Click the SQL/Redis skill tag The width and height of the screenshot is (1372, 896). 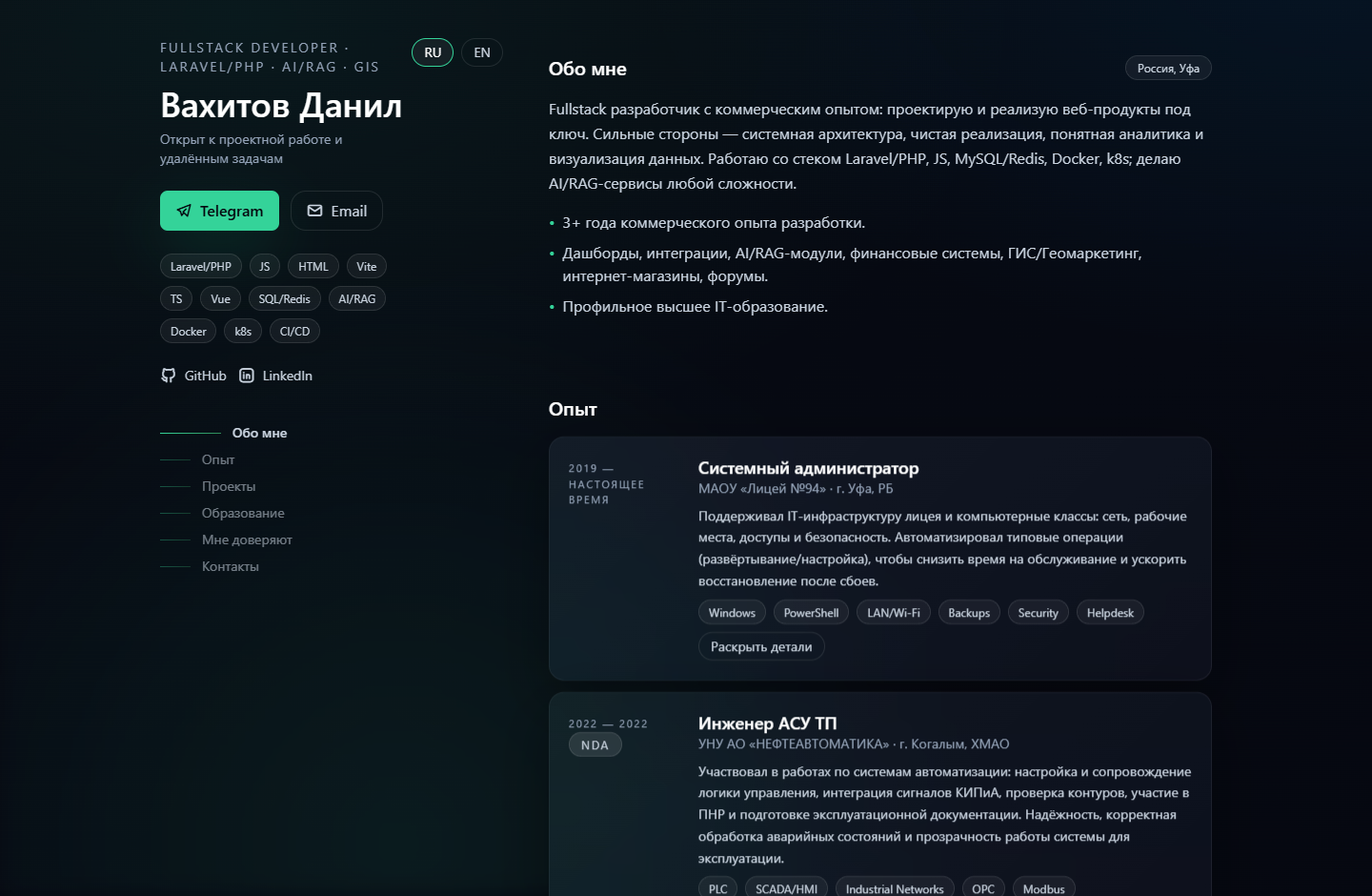(285, 299)
